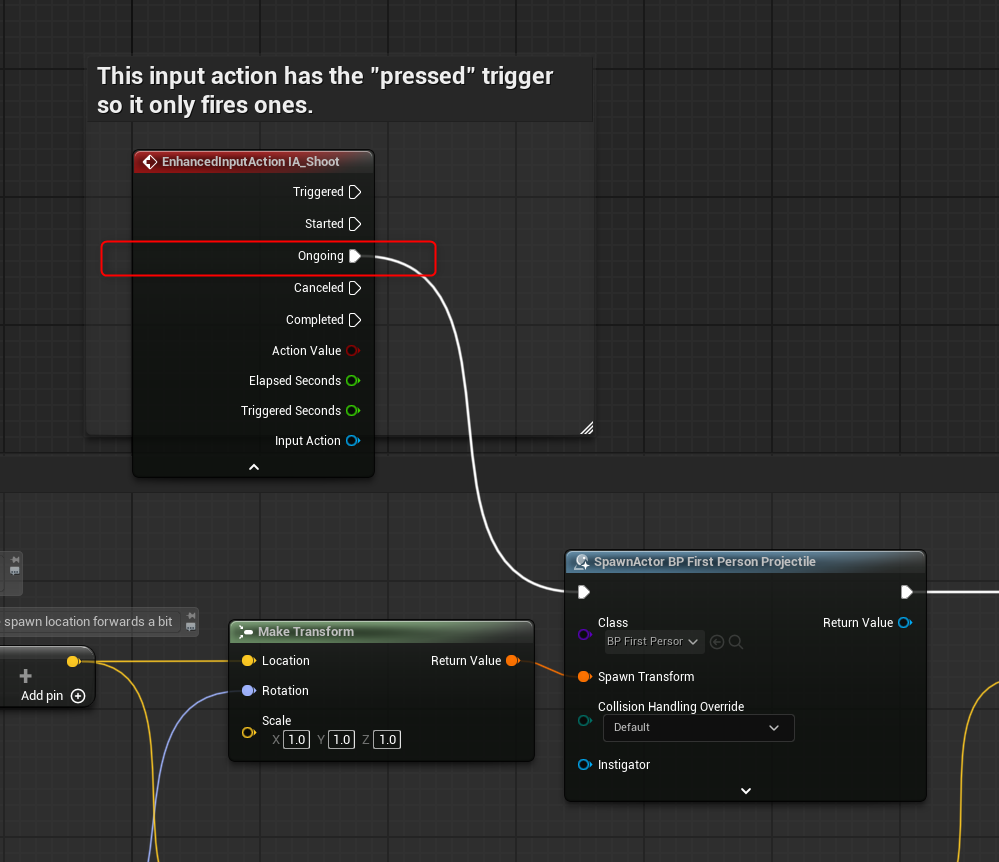
Task: Click the Rotation input pin
Action: pyautogui.click(x=248, y=691)
